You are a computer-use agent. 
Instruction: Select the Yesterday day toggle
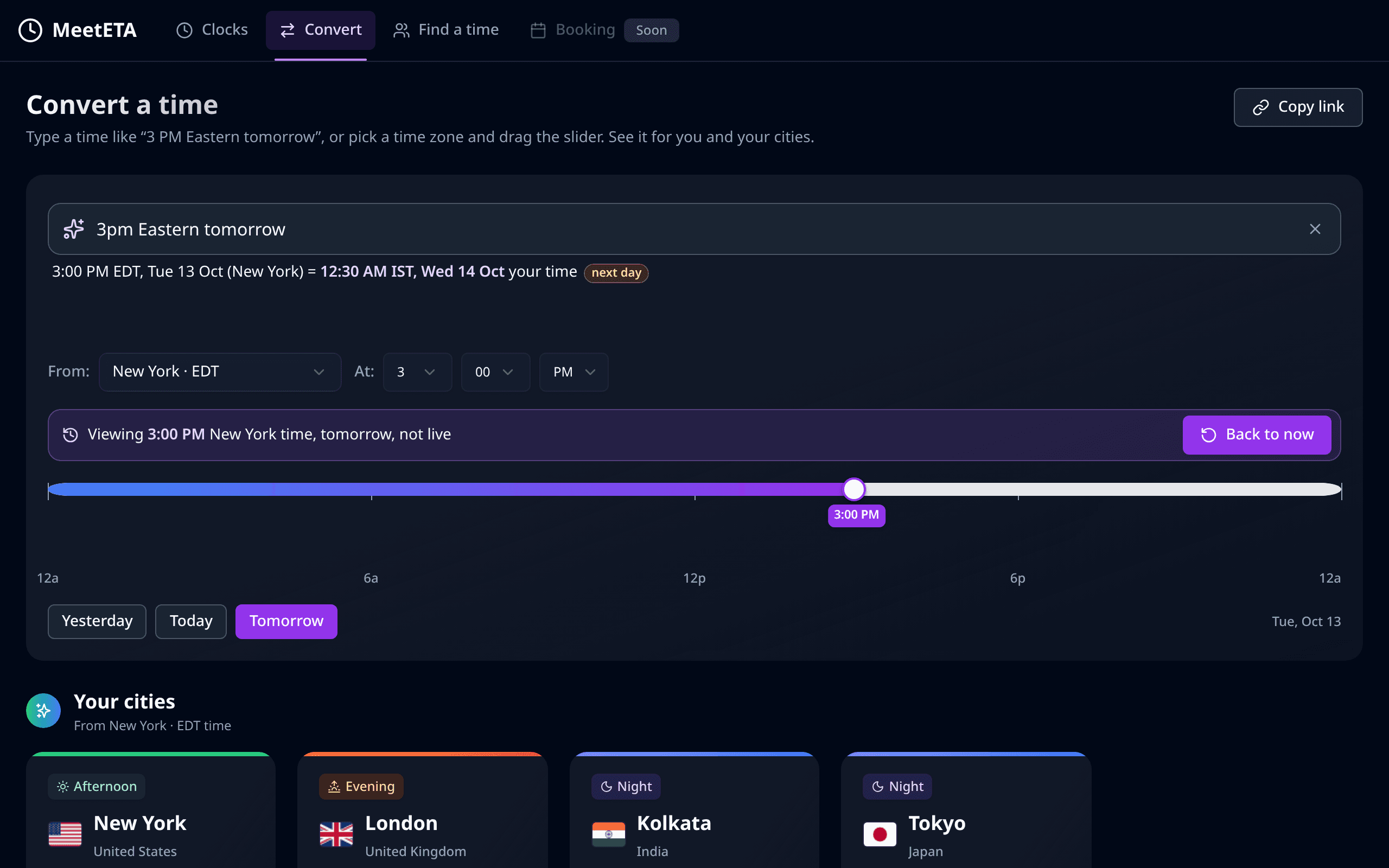97,621
